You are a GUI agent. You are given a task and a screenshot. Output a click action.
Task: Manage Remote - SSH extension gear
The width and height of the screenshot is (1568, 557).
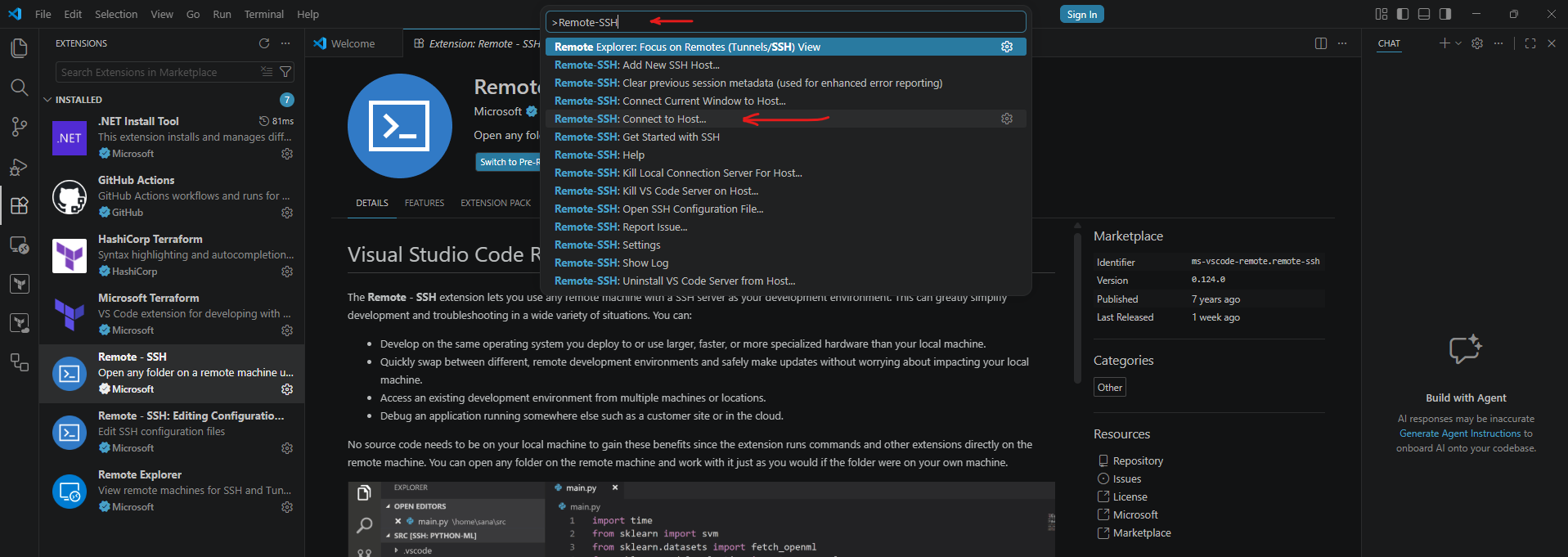287,389
